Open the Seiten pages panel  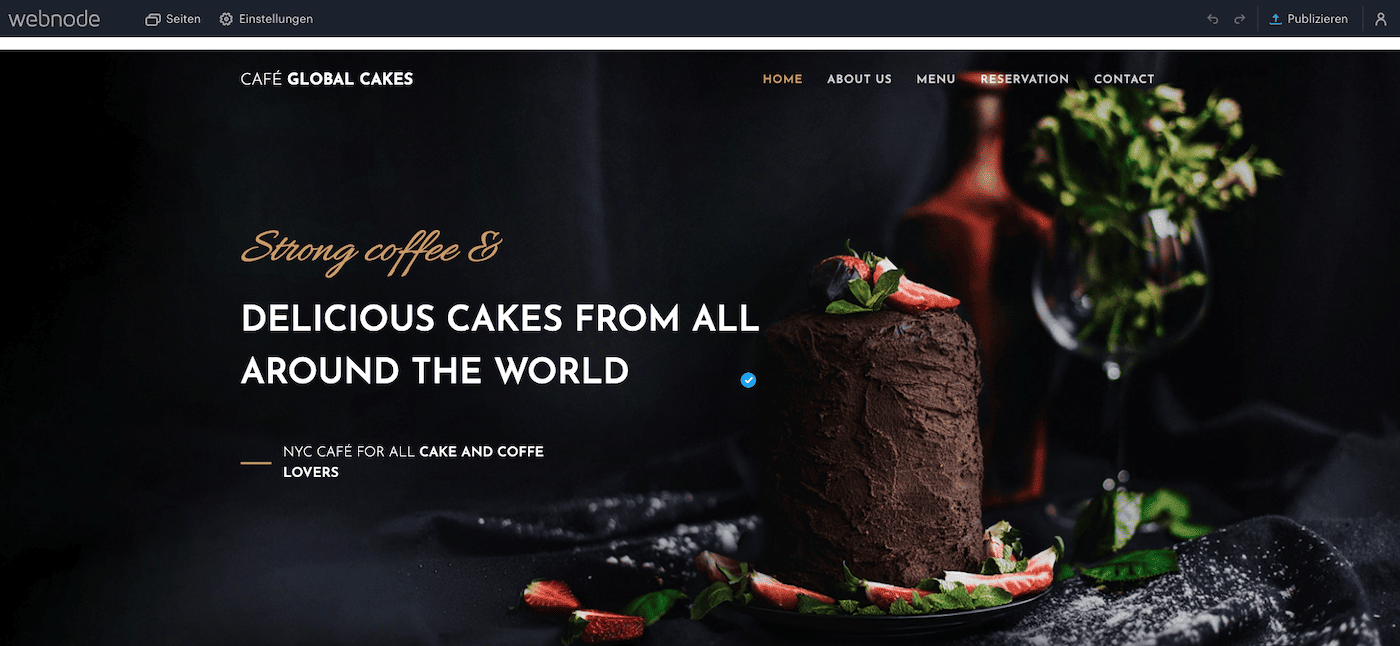(x=173, y=19)
